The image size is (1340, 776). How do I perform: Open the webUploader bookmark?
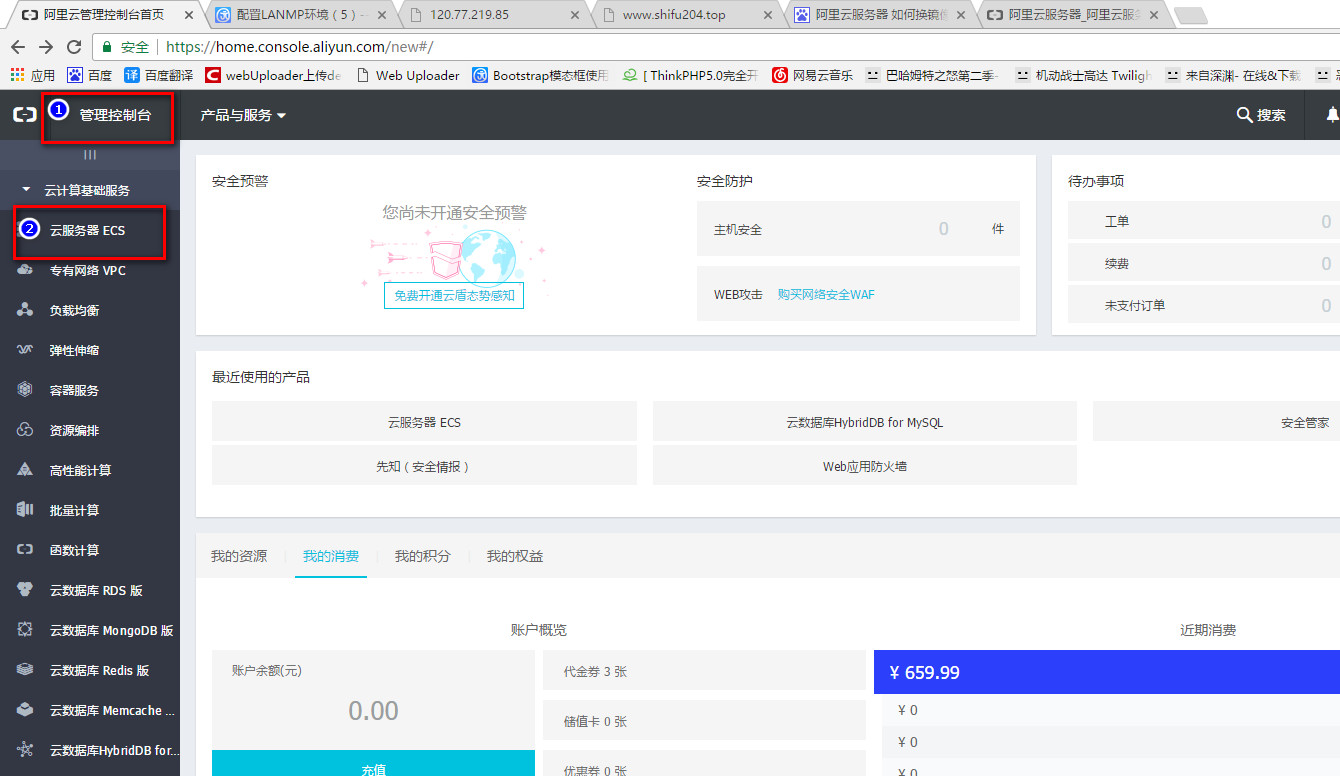tap(273, 75)
